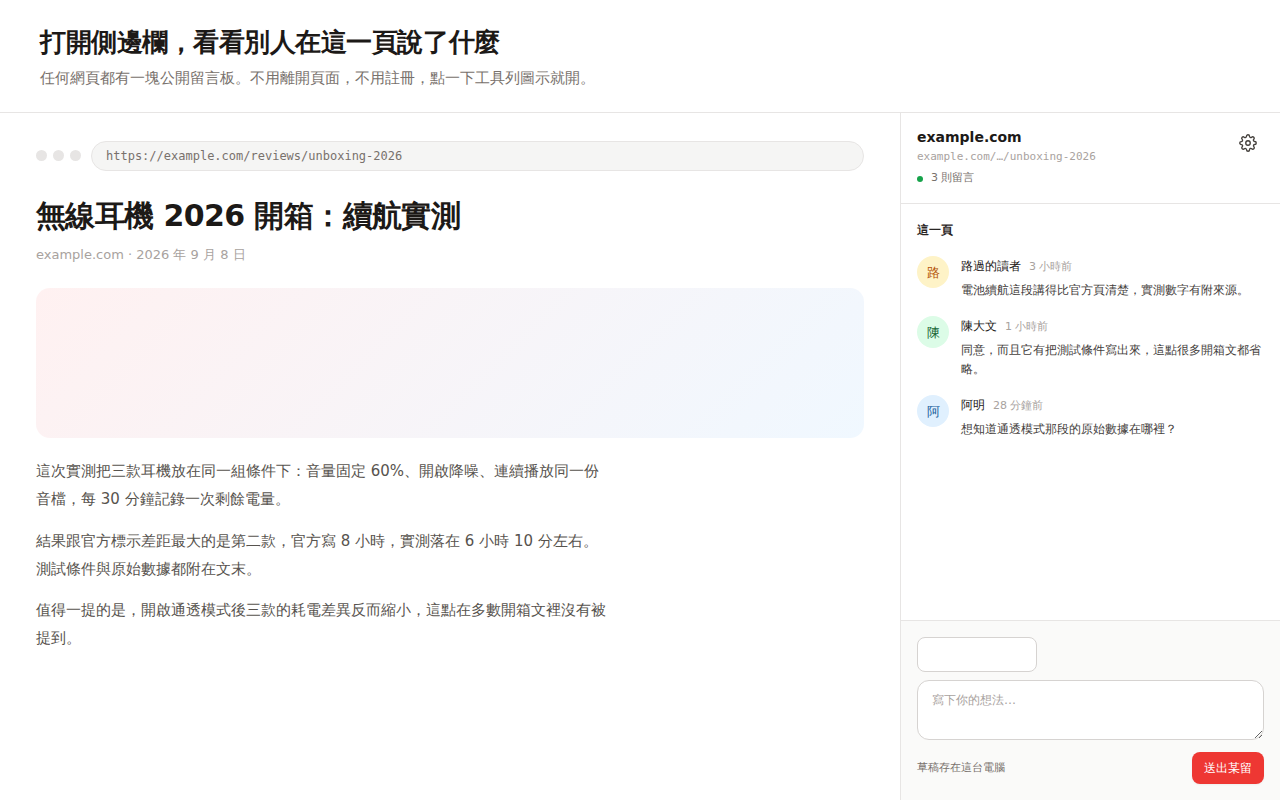Click page heading 打開側邊欄，看看別人在這一頁說了什麼
The width and height of the screenshot is (1280, 800).
coord(269,43)
